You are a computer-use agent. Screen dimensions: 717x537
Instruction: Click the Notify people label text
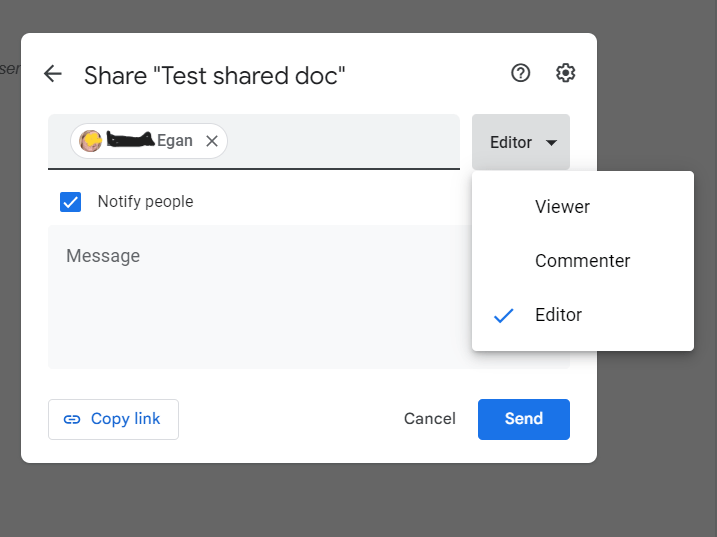click(145, 202)
